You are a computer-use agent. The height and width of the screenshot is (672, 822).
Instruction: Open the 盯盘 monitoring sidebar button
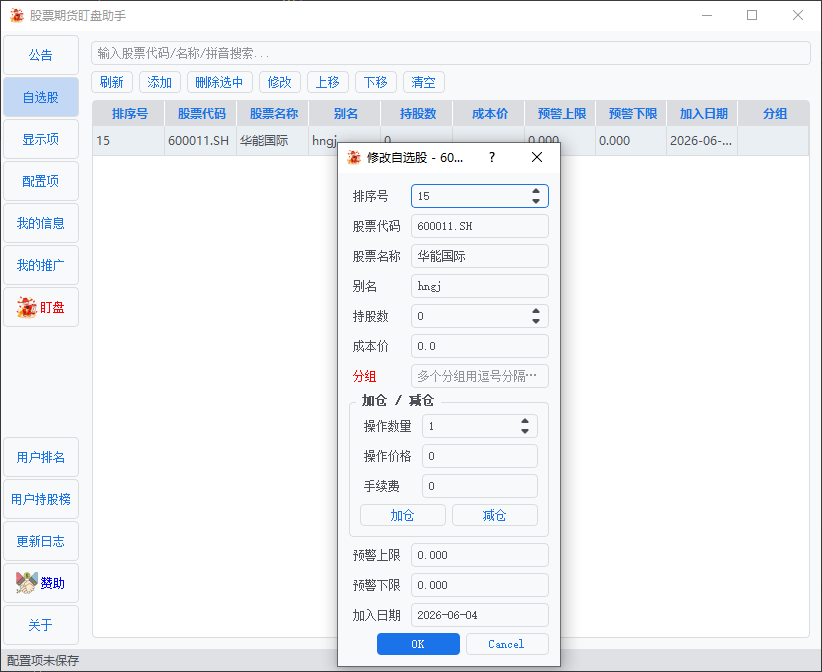pyautogui.click(x=41, y=307)
